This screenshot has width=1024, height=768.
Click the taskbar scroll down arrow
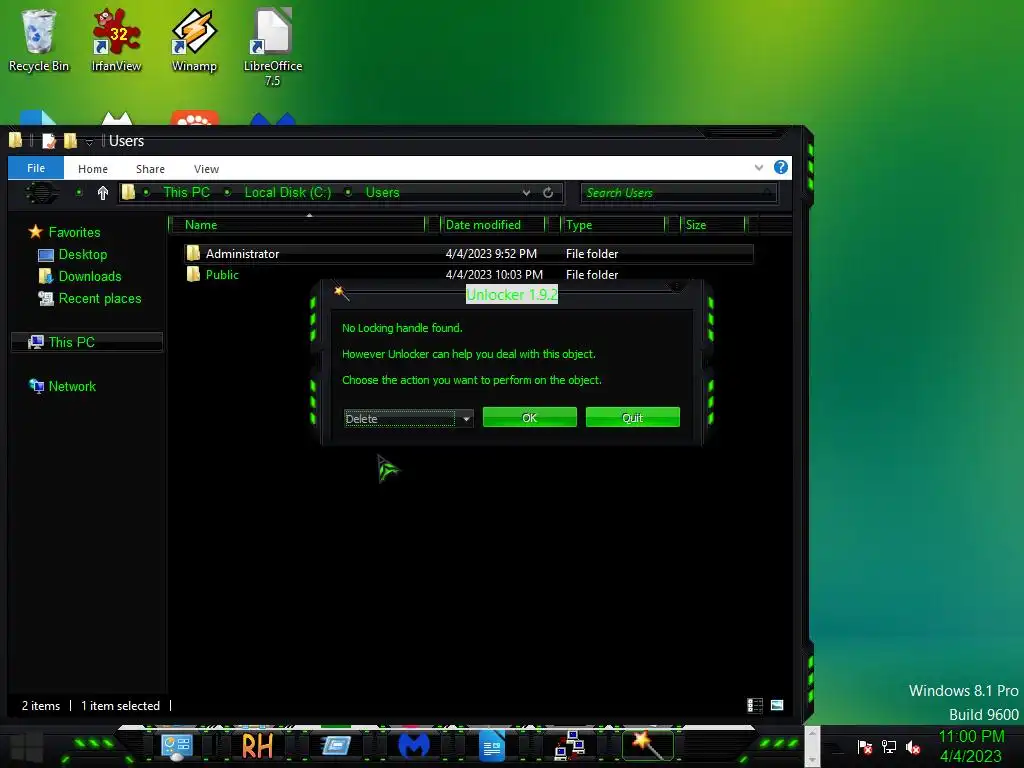click(812, 761)
